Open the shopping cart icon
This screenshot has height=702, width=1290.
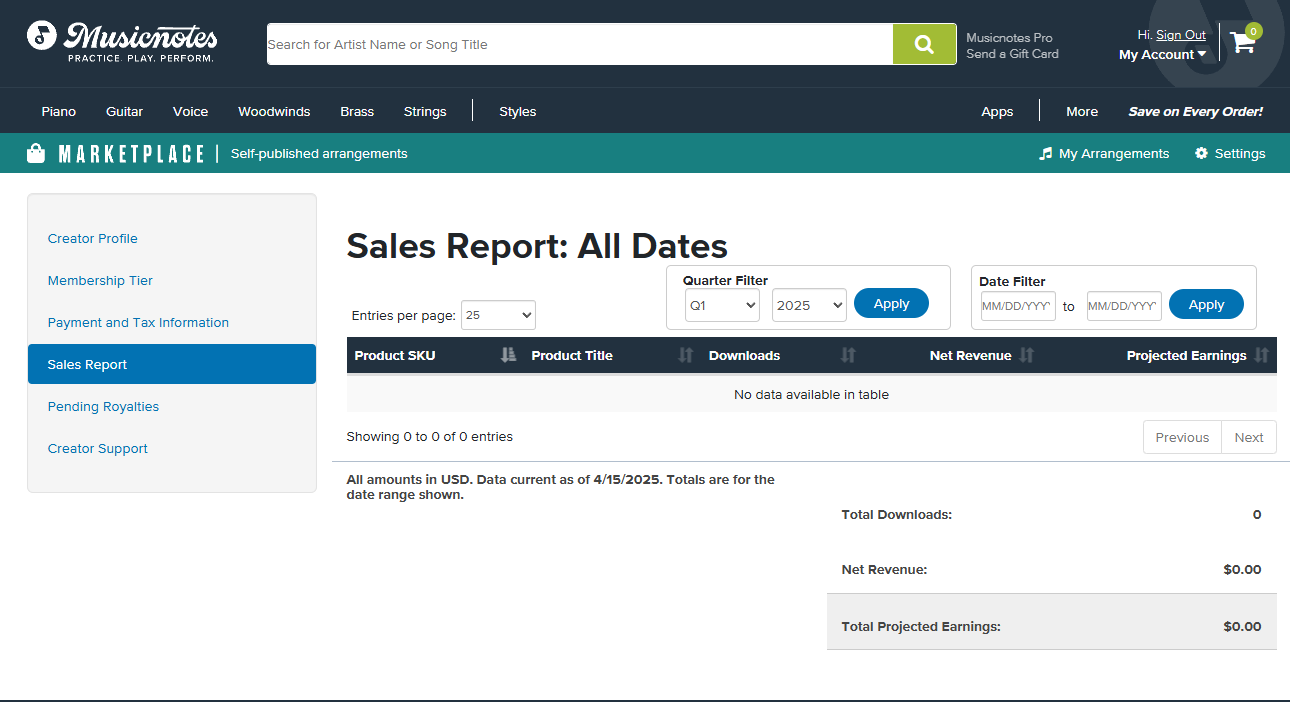point(1243,44)
